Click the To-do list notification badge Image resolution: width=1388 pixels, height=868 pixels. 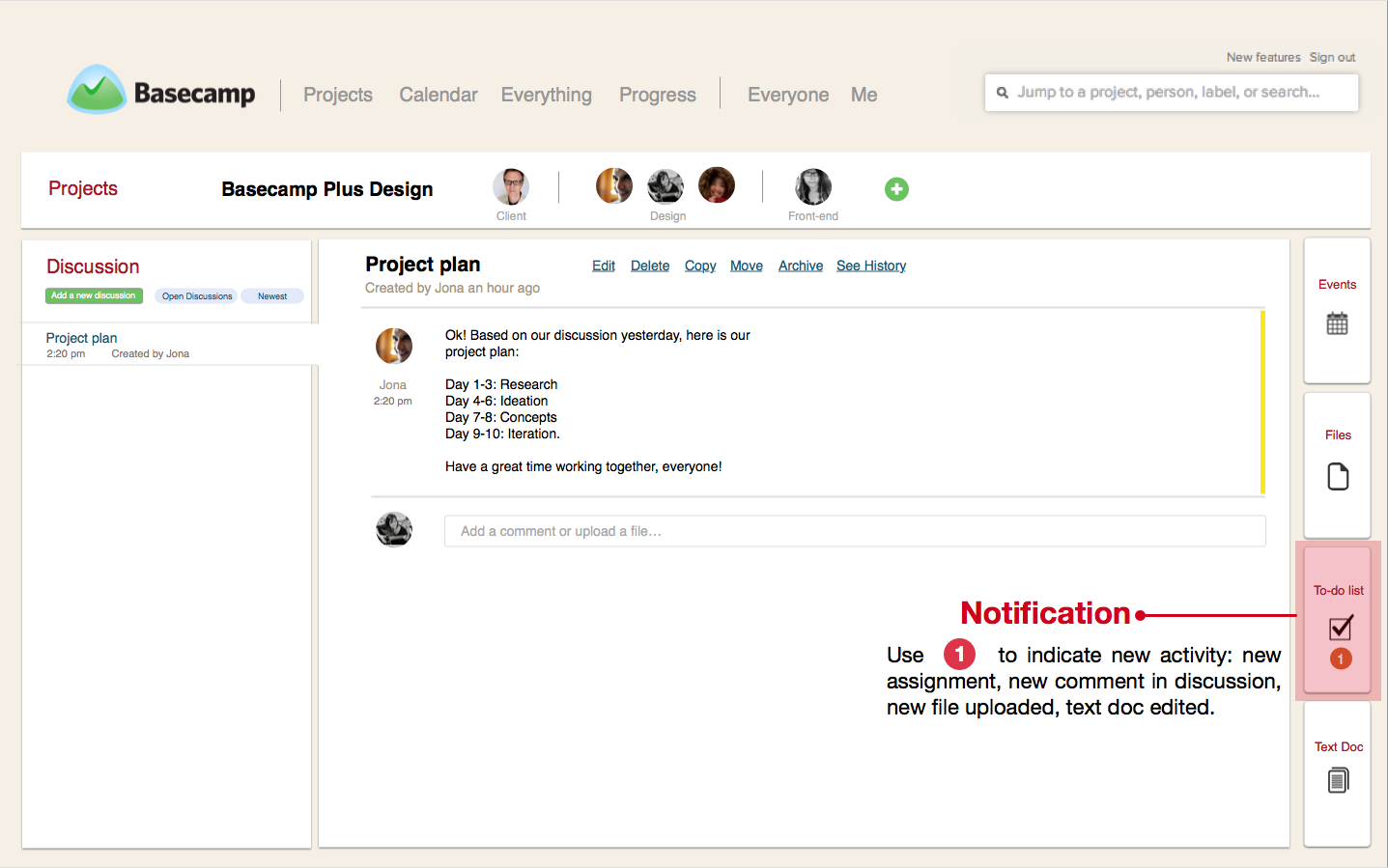1341,658
